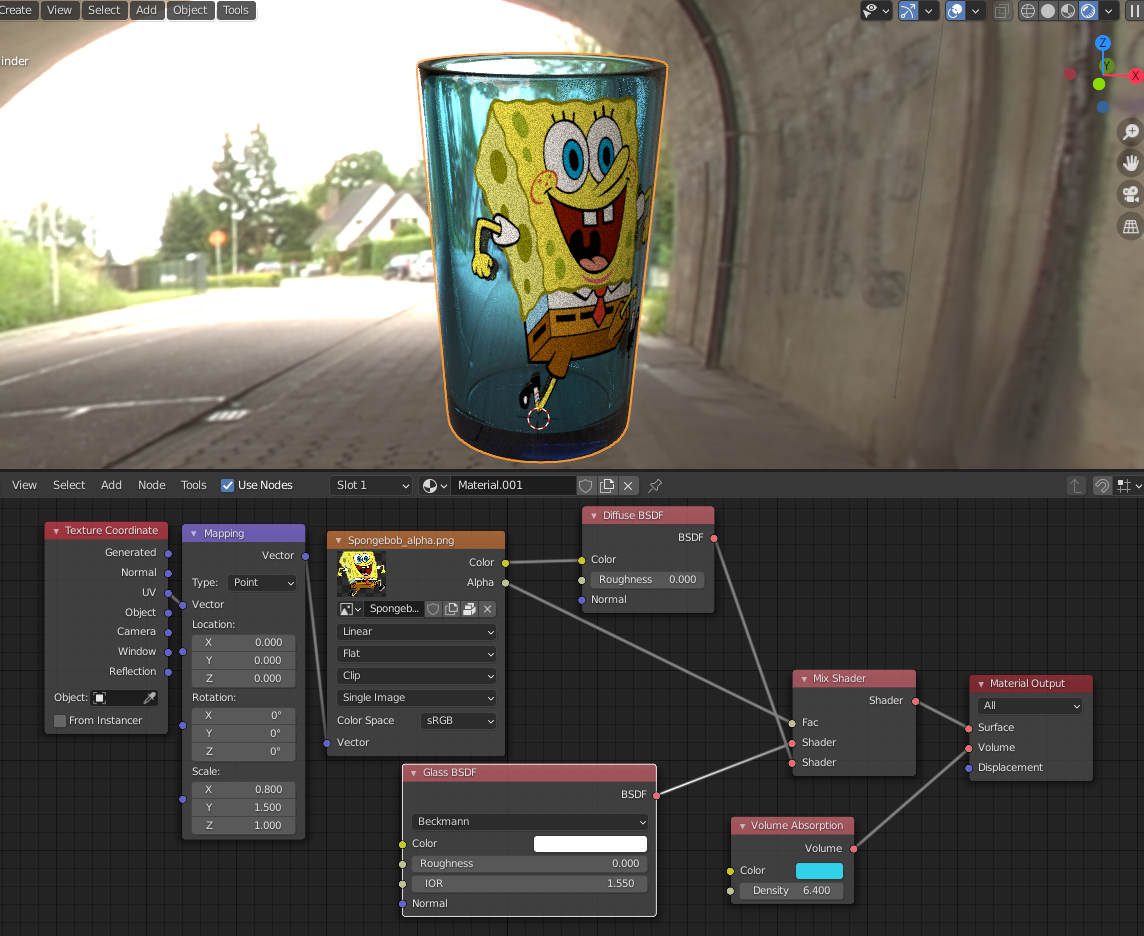
Task: Click the eyedropper next to Object field
Action: point(150,697)
